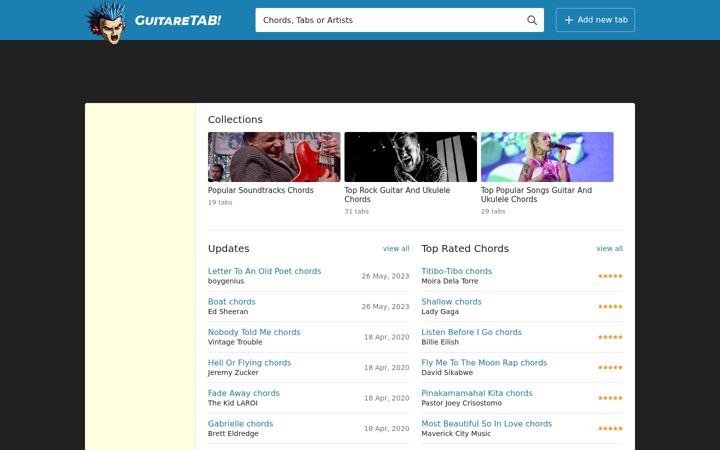Click the Lady Gaga artist name

[440, 311]
